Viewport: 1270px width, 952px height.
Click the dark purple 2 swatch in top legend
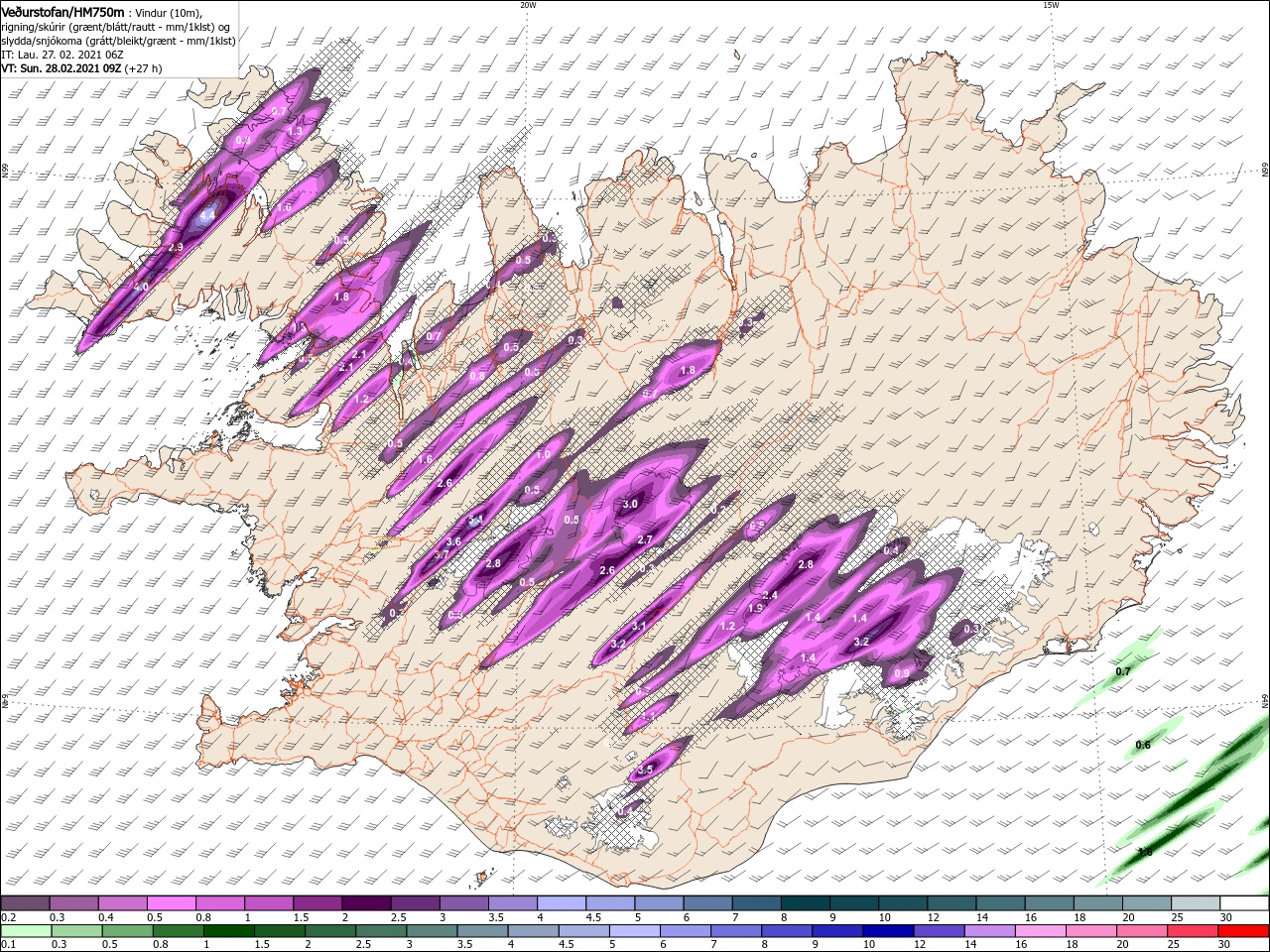(366, 903)
